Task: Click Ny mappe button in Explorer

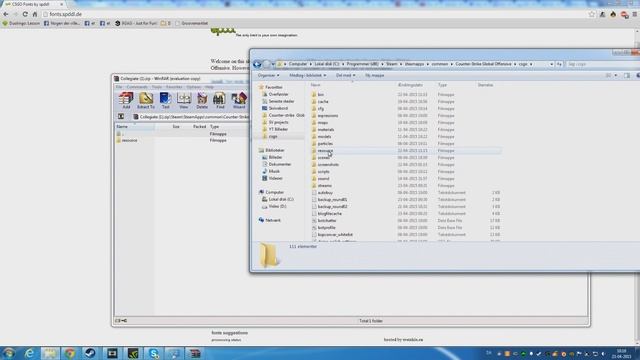Action: 374,76
